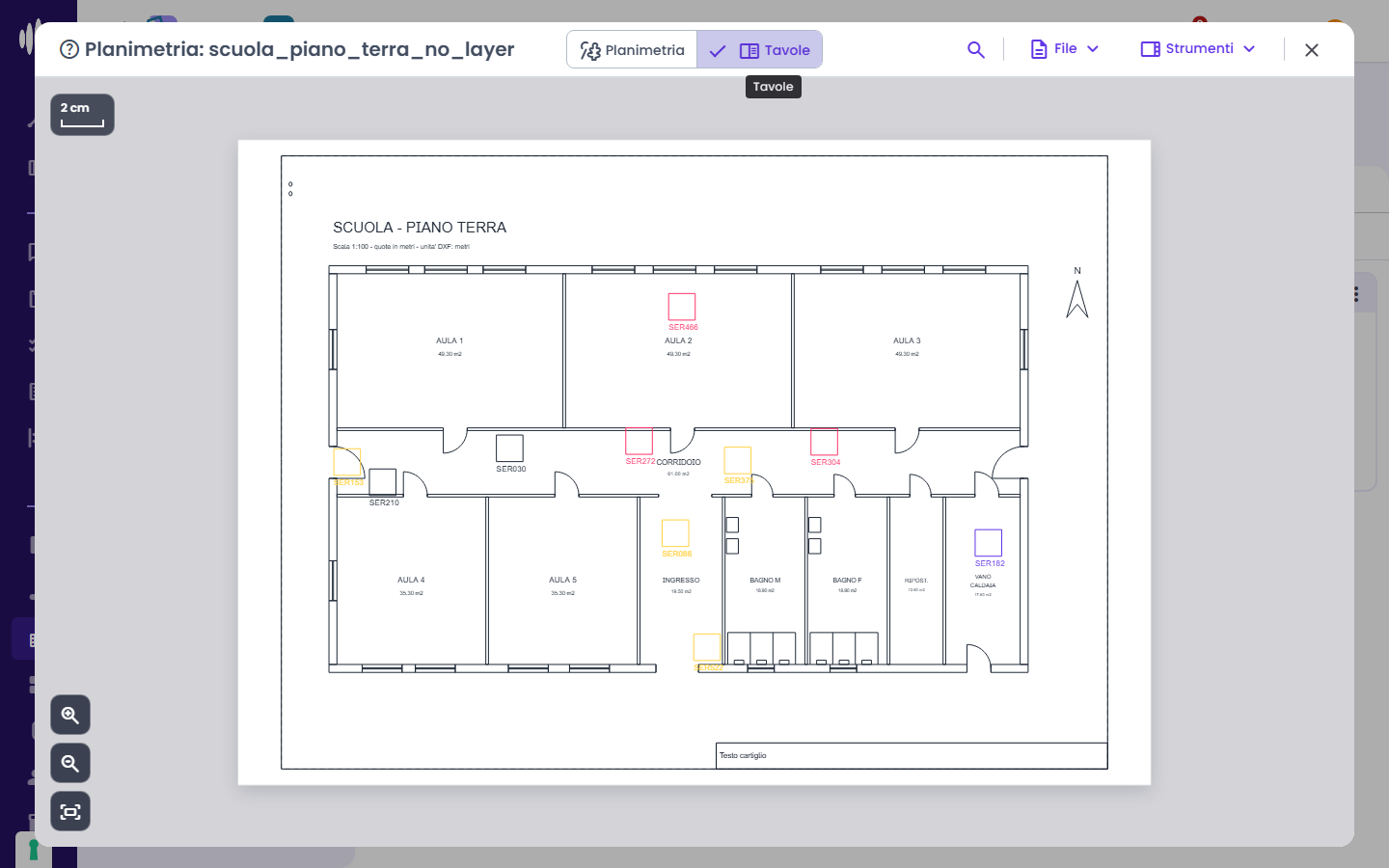Viewport: 1389px width, 868px height.
Task: Select sensor SER304 marker
Action: pyautogui.click(x=824, y=442)
